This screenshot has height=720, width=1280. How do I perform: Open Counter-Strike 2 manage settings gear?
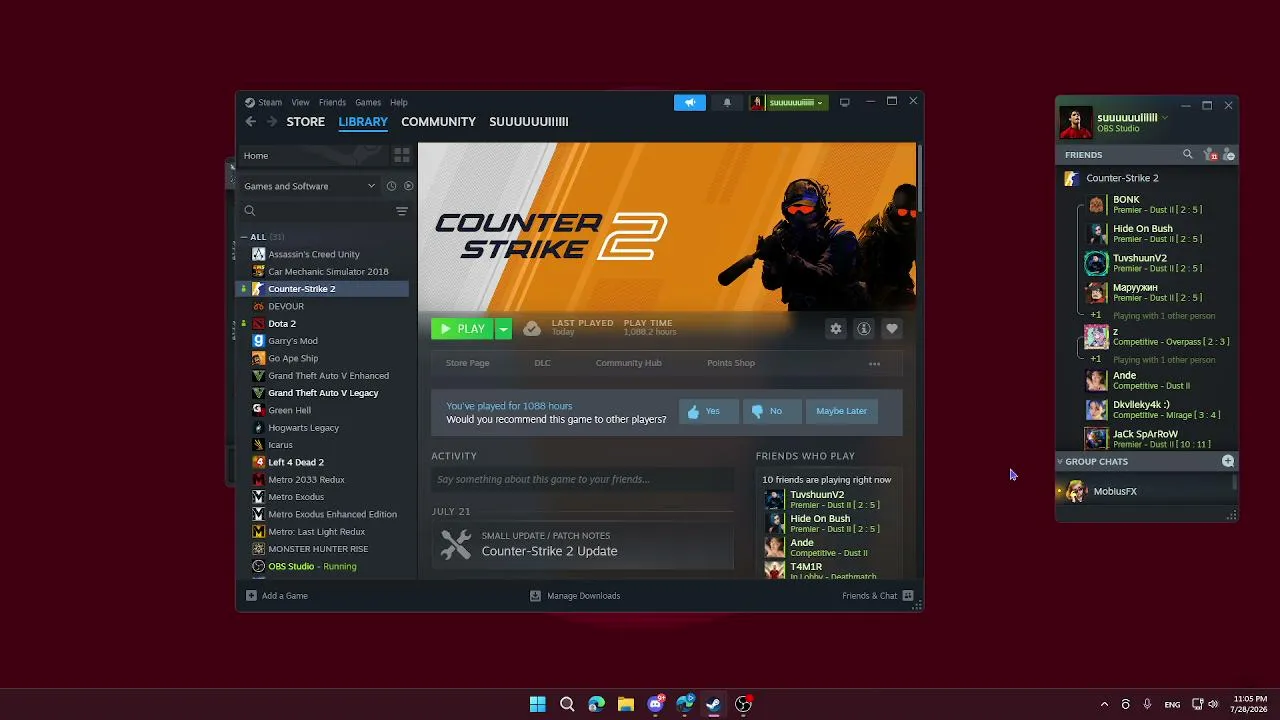(x=836, y=329)
